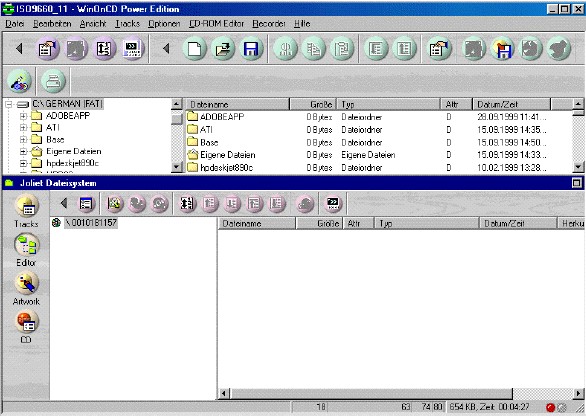Sort Joliet list by Datum/Zeit column
This screenshot has height=416, width=586.
[x=518, y=224]
